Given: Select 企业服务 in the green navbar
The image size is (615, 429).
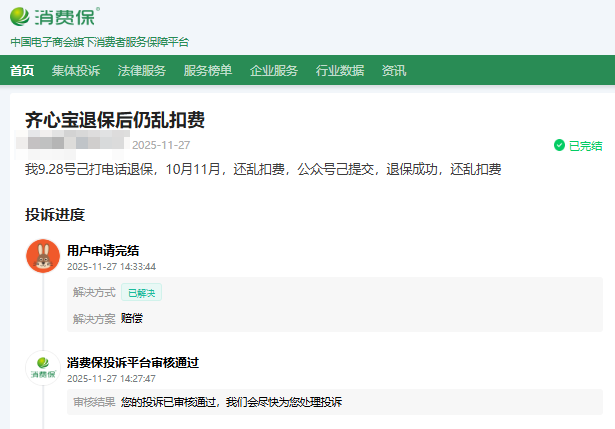Looking at the screenshot, I should pos(274,70).
